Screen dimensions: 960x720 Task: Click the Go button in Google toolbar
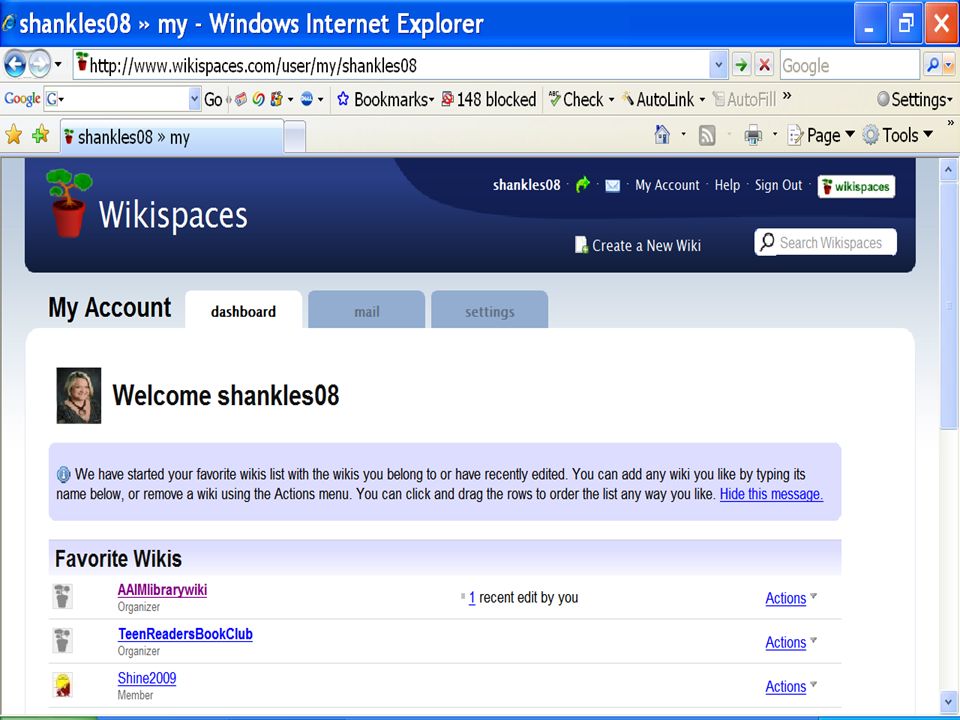click(212, 99)
